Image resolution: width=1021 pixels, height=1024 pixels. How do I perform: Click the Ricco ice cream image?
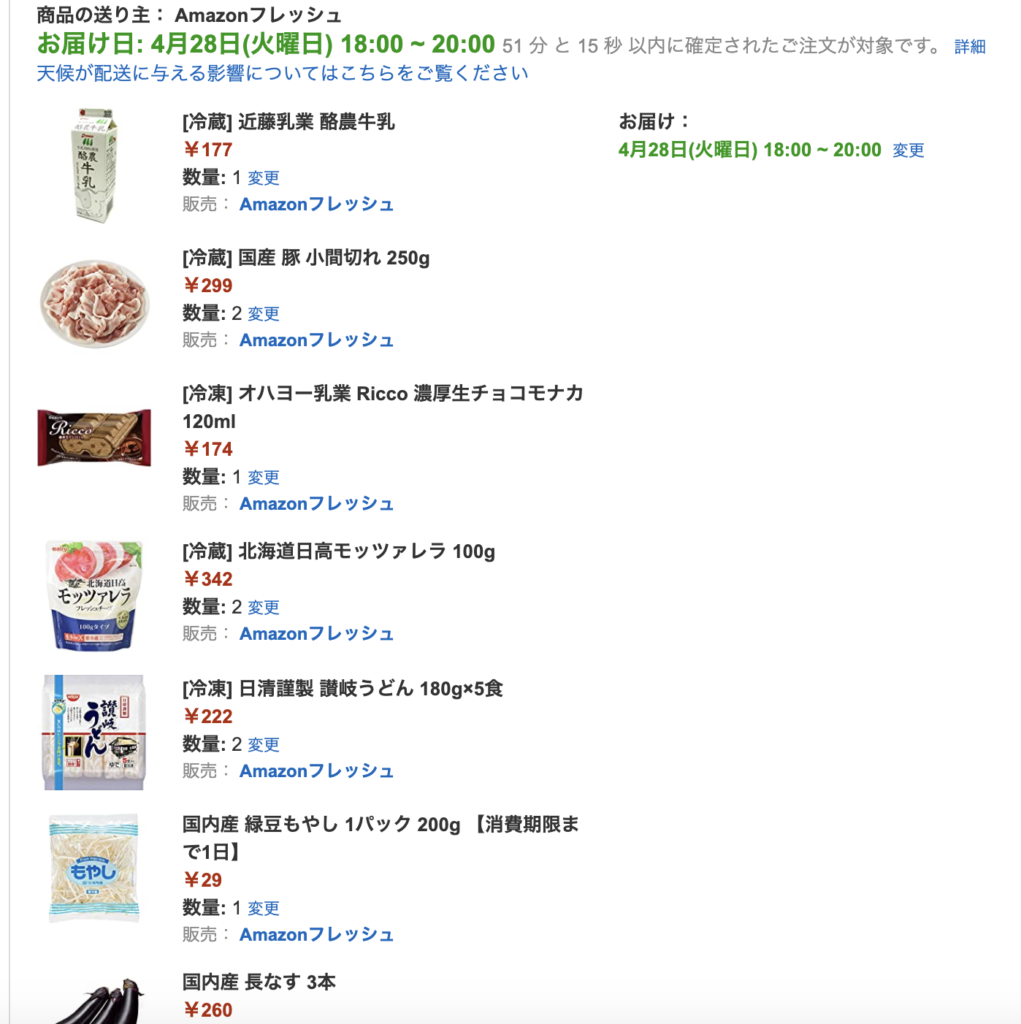94,438
